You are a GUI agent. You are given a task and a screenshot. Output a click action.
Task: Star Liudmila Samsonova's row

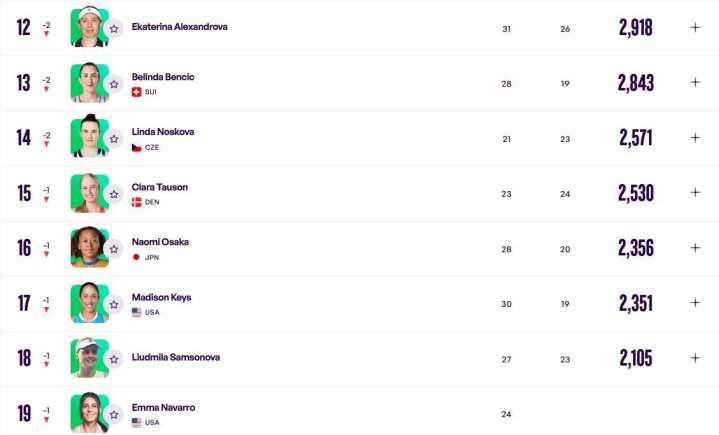coord(114,358)
